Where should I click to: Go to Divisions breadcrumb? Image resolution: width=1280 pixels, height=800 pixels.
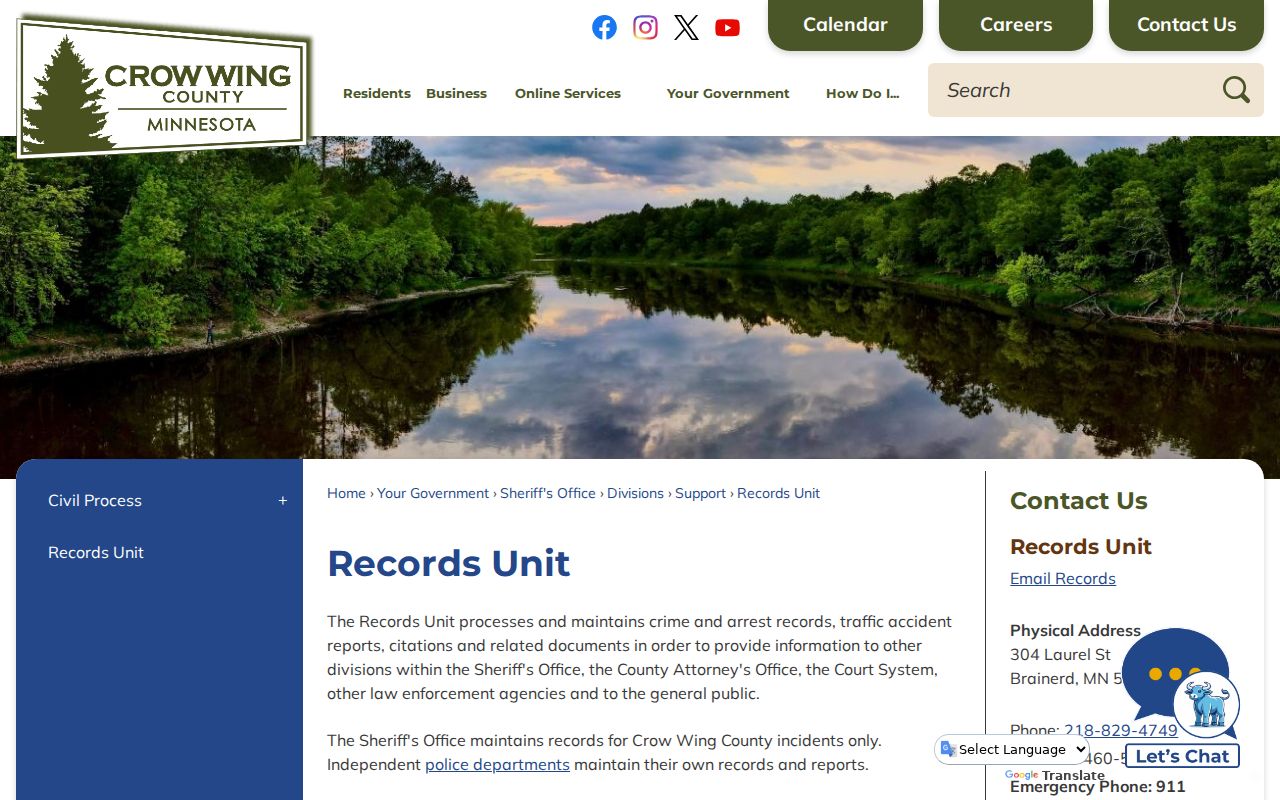tap(635, 493)
